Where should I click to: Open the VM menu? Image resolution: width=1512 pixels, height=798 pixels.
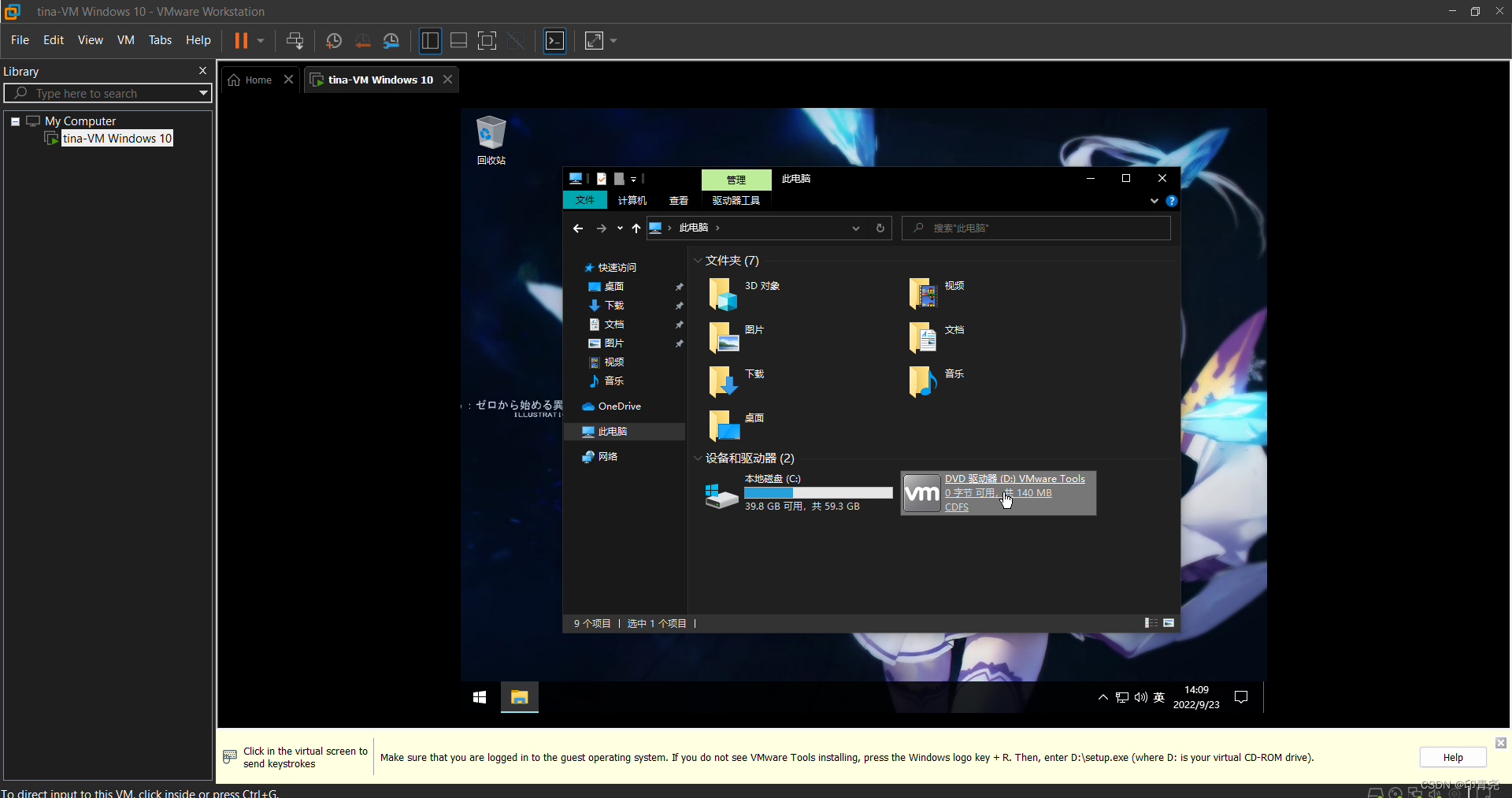click(x=126, y=40)
